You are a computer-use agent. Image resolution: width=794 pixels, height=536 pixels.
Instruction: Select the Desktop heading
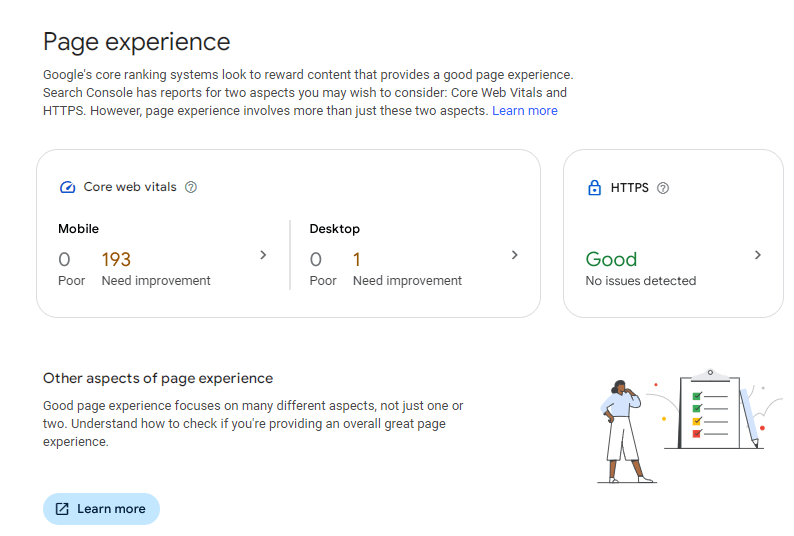click(x=335, y=229)
